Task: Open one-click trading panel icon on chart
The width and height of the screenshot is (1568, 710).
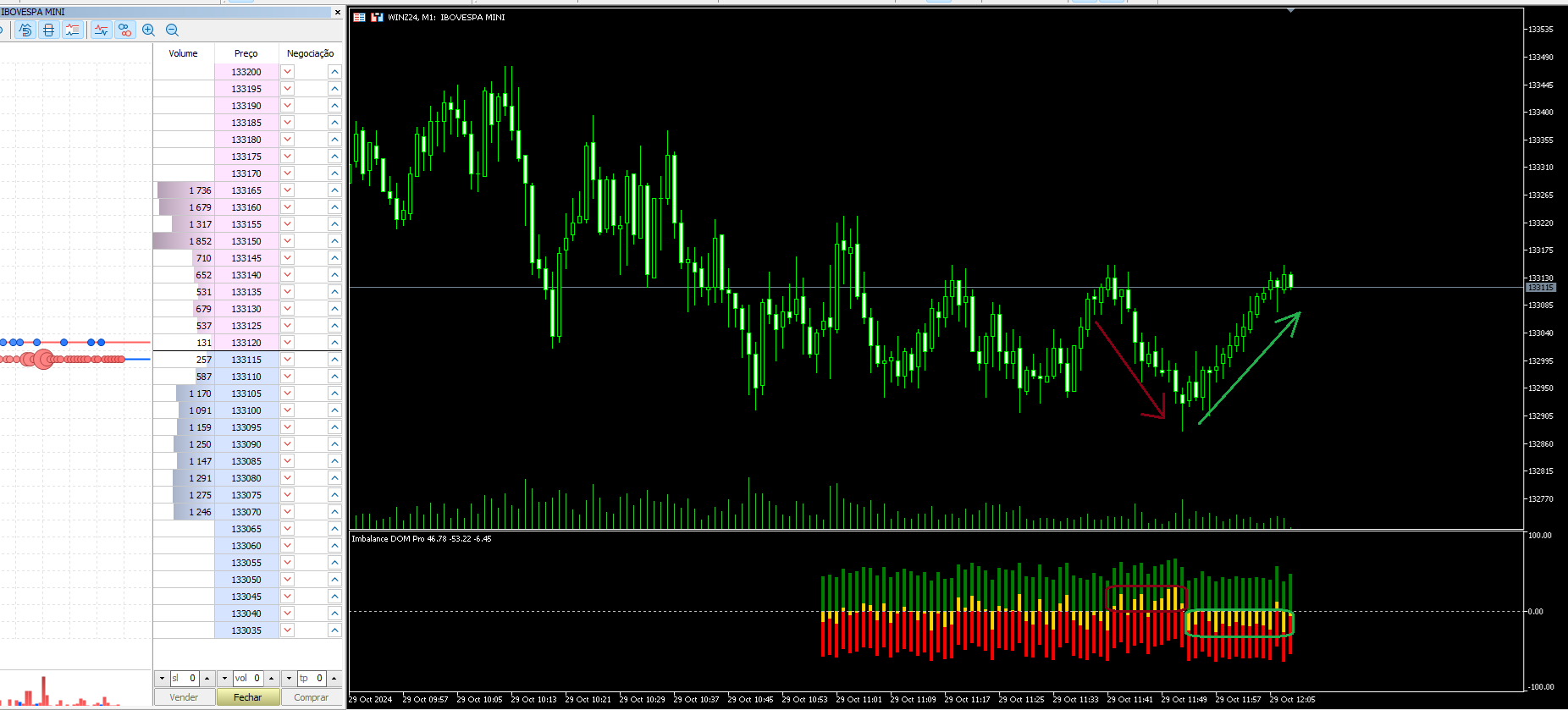Action: point(378,17)
